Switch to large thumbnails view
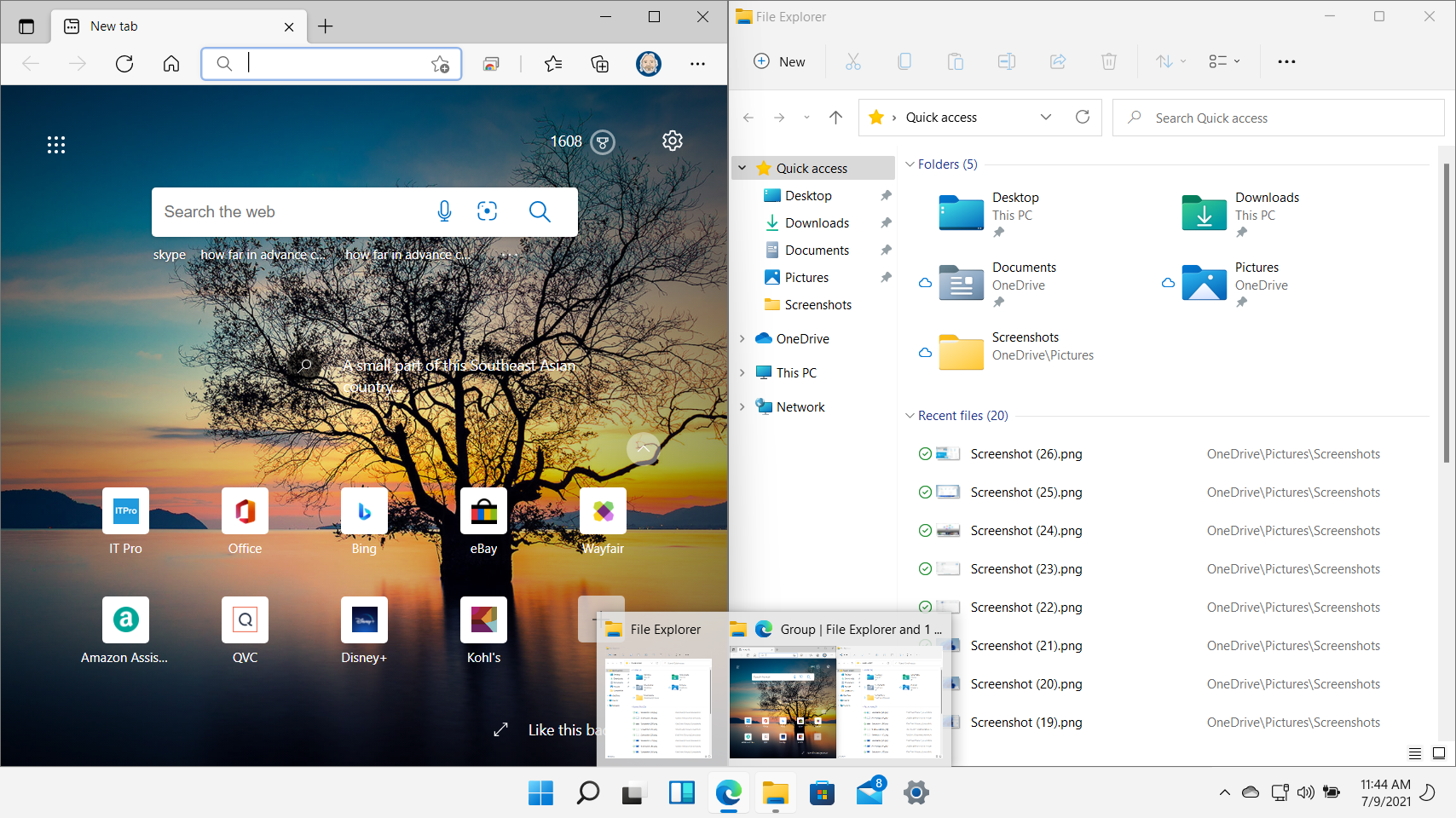 pyautogui.click(x=1437, y=753)
